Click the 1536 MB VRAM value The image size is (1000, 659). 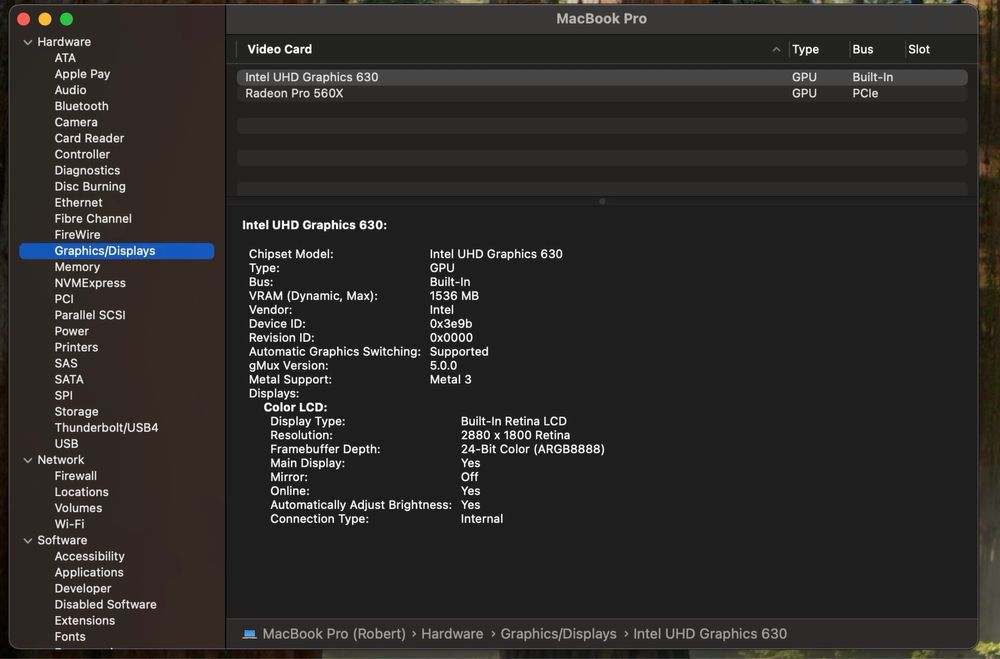tap(454, 296)
